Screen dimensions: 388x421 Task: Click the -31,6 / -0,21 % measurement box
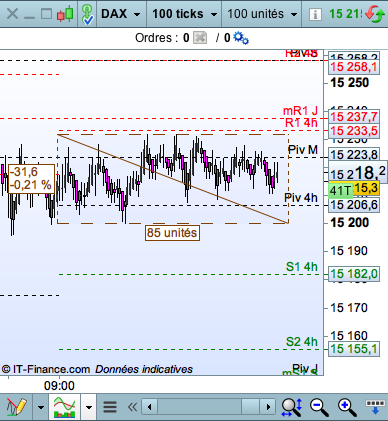(31, 179)
